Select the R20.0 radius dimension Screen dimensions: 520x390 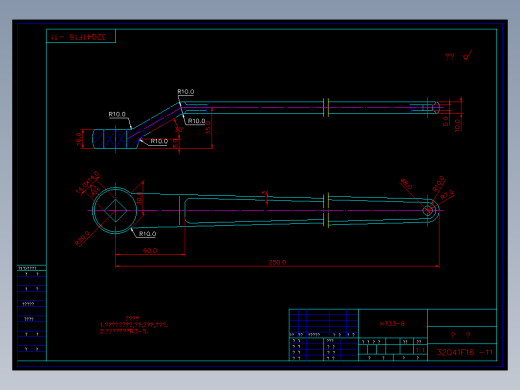tap(82, 238)
